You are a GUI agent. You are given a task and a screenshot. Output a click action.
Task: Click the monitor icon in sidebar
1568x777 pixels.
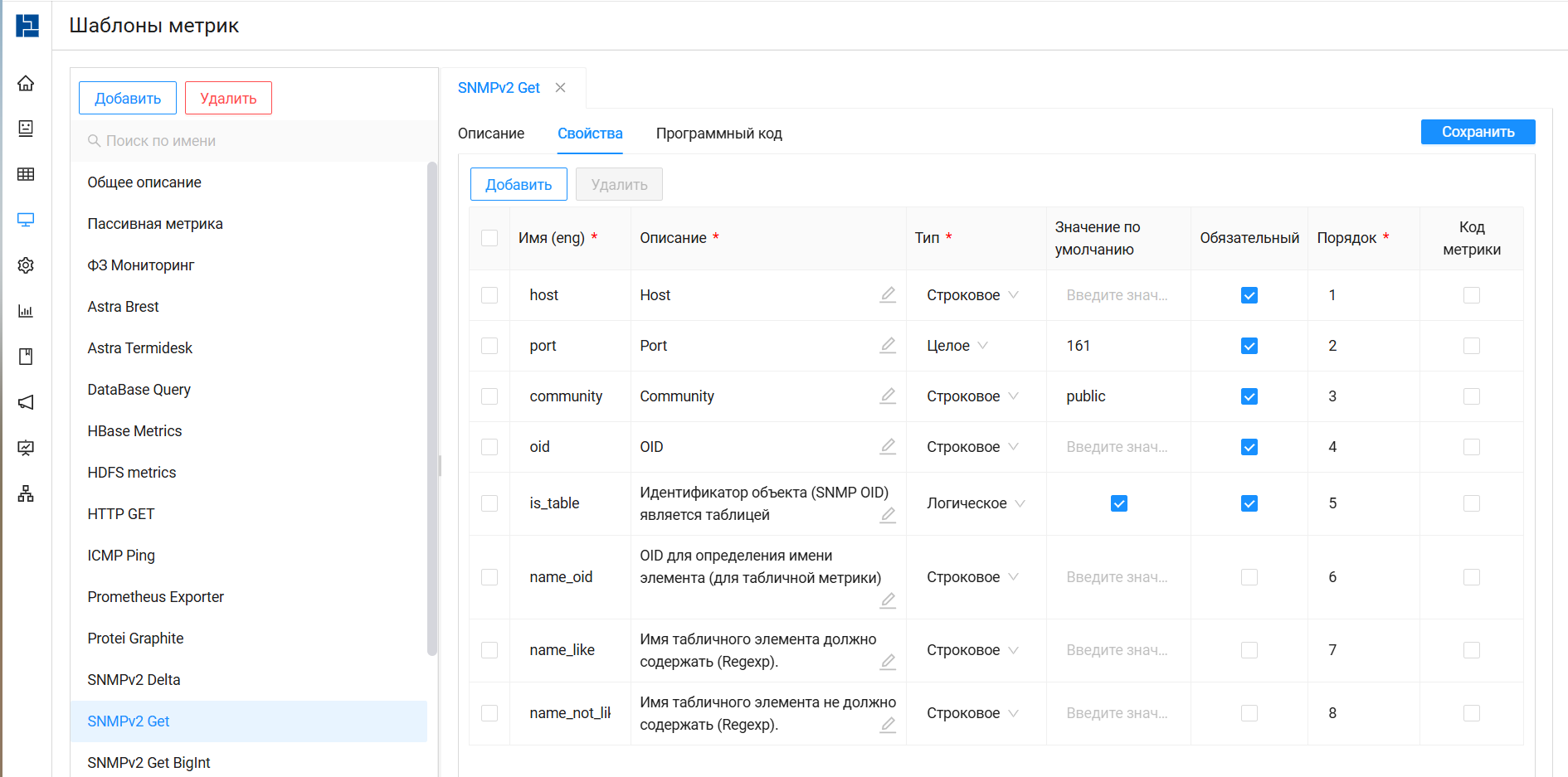[26, 220]
